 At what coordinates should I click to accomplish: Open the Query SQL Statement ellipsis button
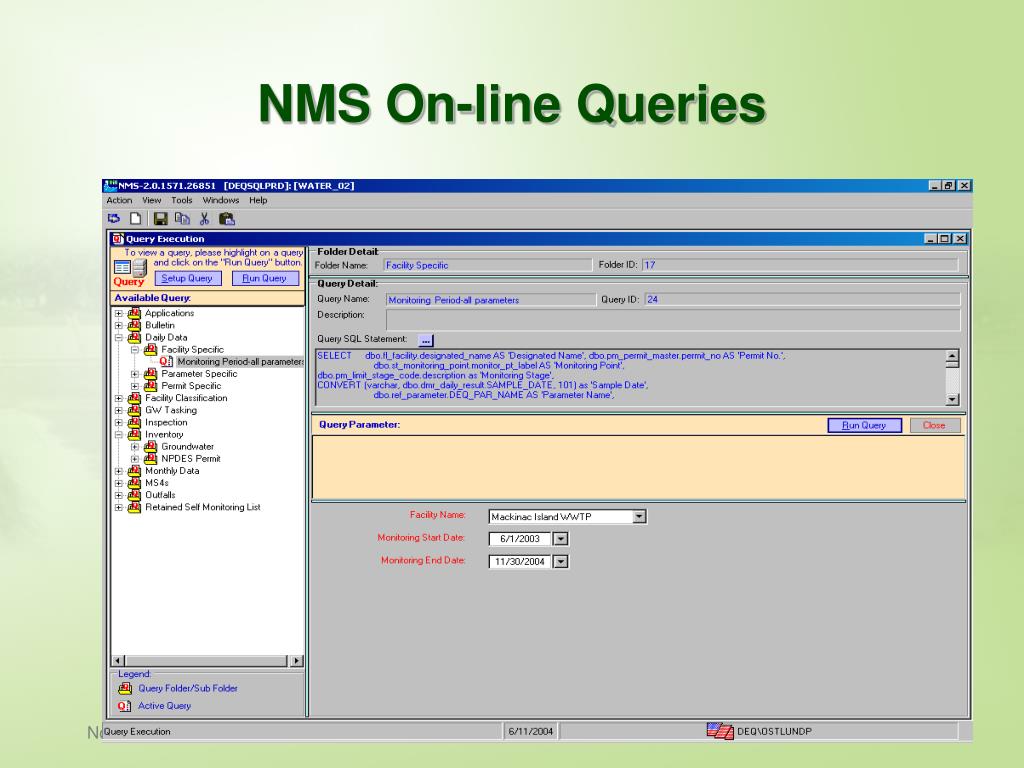point(425,340)
